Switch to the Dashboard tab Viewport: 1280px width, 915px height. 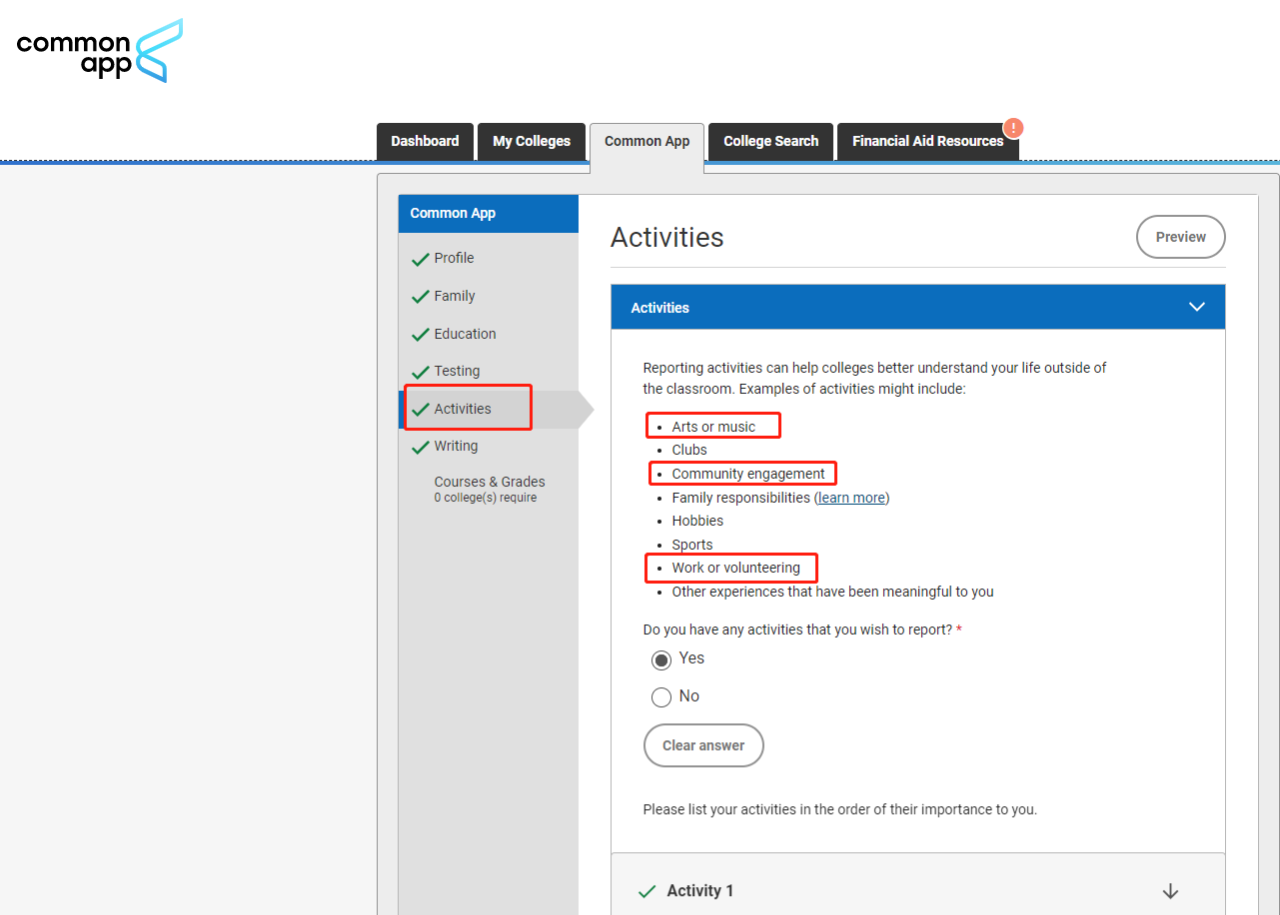click(x=425, y=141)
